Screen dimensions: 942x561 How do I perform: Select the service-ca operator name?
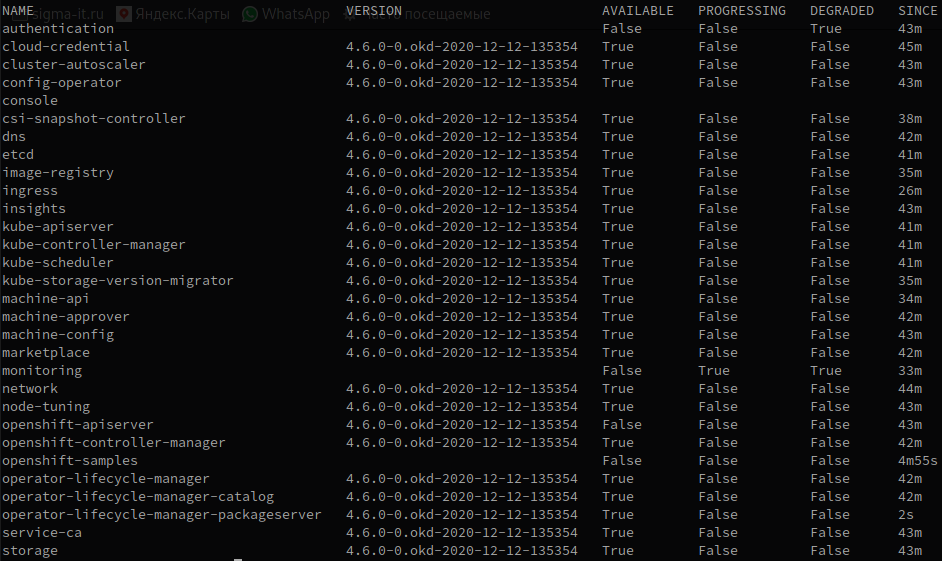[42, 533]
